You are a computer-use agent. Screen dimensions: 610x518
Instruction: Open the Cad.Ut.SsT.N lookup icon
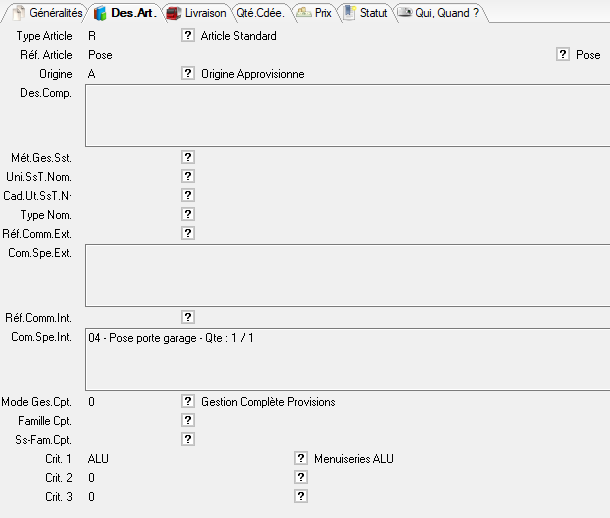click(x=188, y=195)
